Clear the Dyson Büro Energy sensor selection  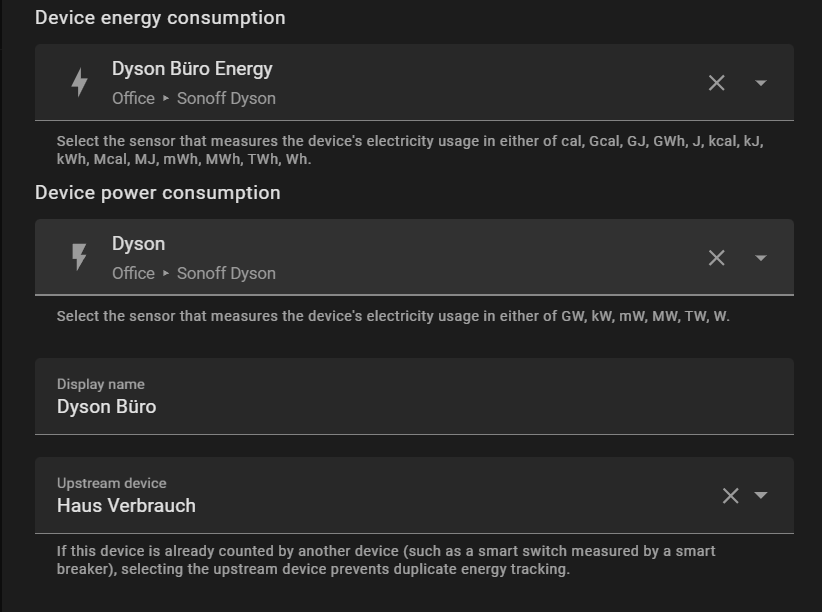pos(716,83)
